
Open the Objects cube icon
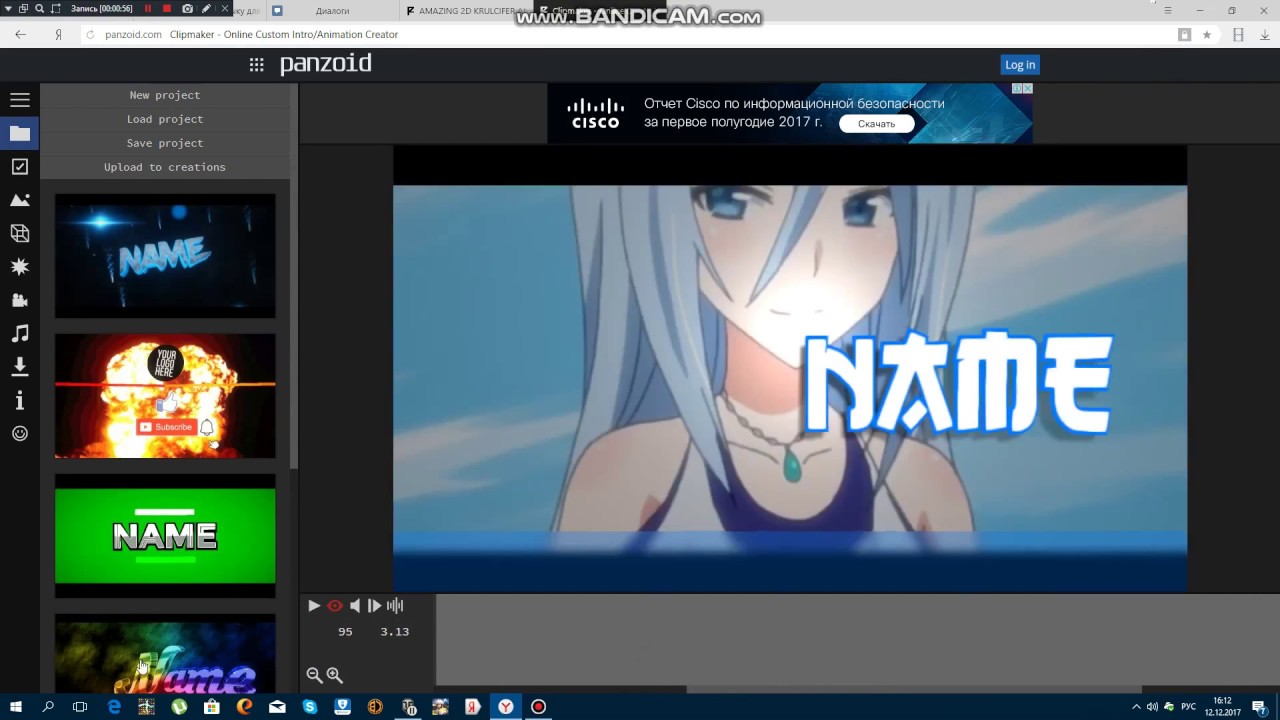[x=20, y=233]
